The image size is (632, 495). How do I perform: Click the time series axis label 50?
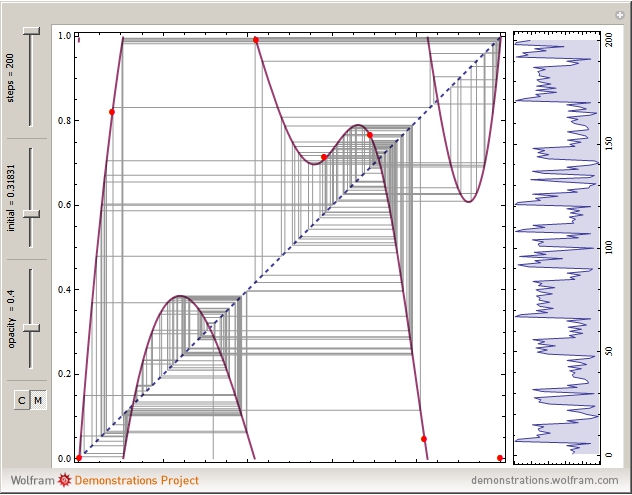point(609,351)
